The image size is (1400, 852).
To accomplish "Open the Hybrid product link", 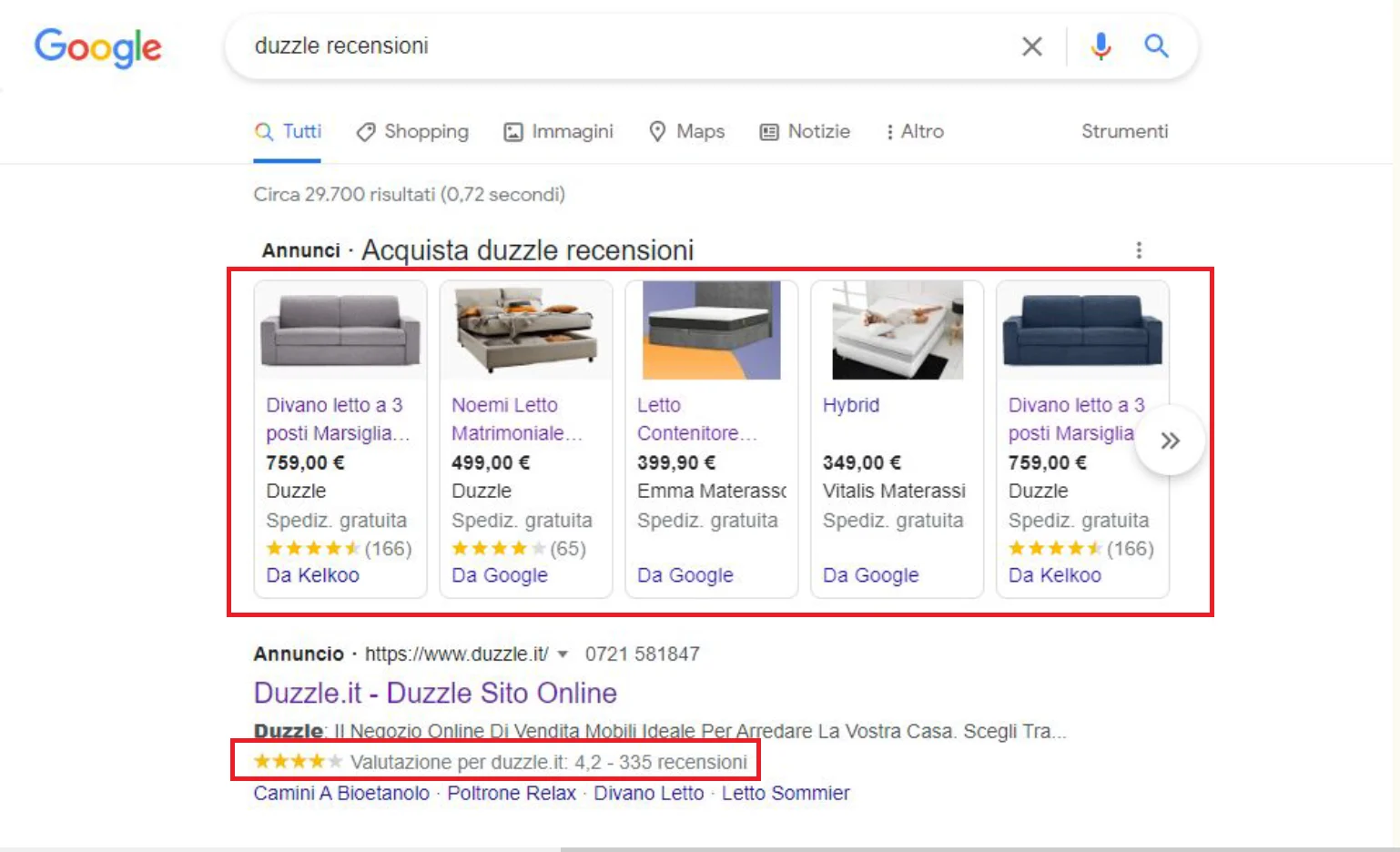I will [x=851, y=405].
